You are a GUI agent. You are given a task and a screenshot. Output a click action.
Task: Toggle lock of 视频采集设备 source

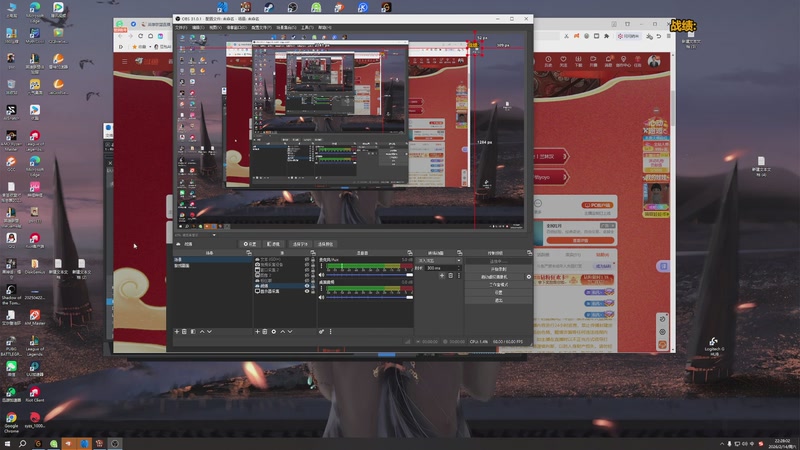click(313, 264)
